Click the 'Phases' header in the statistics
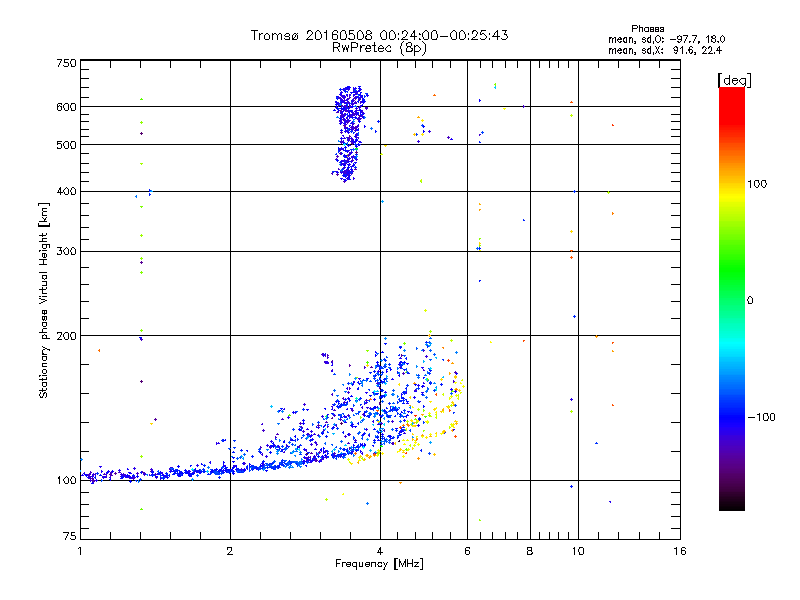800x600 pixels. click(x=647, y=29)
